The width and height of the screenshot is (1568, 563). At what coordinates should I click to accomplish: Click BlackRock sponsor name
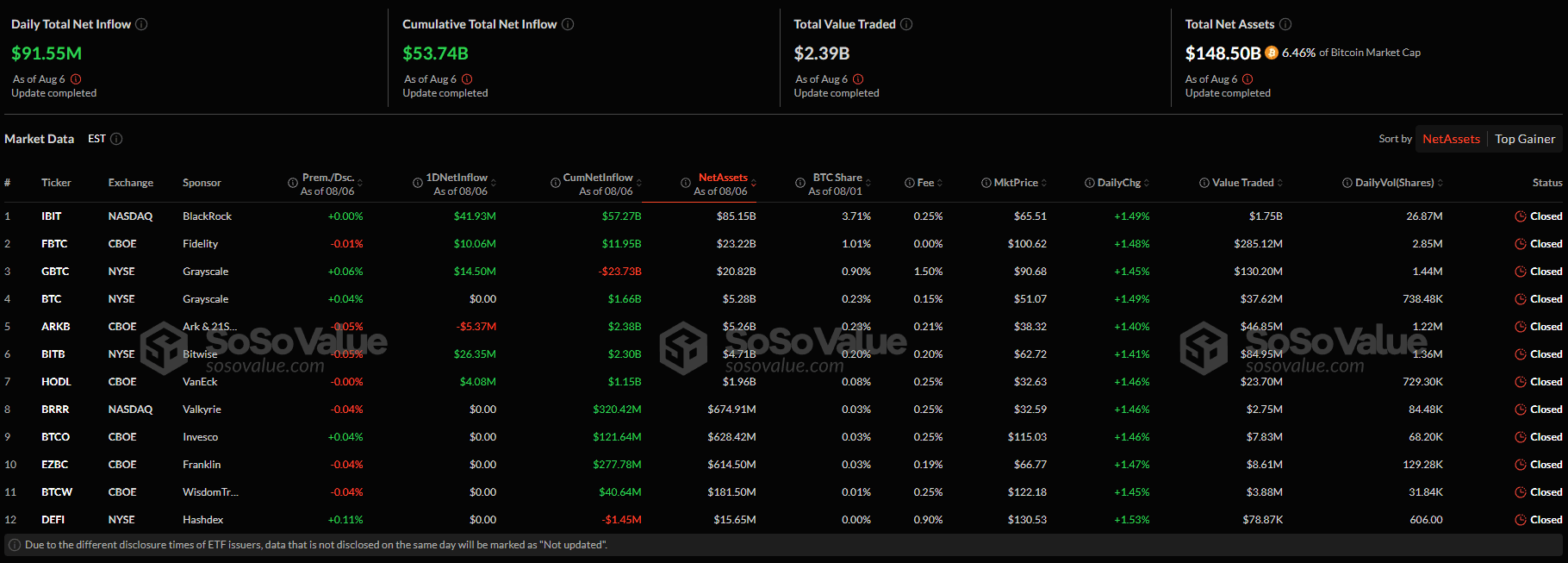207,216
